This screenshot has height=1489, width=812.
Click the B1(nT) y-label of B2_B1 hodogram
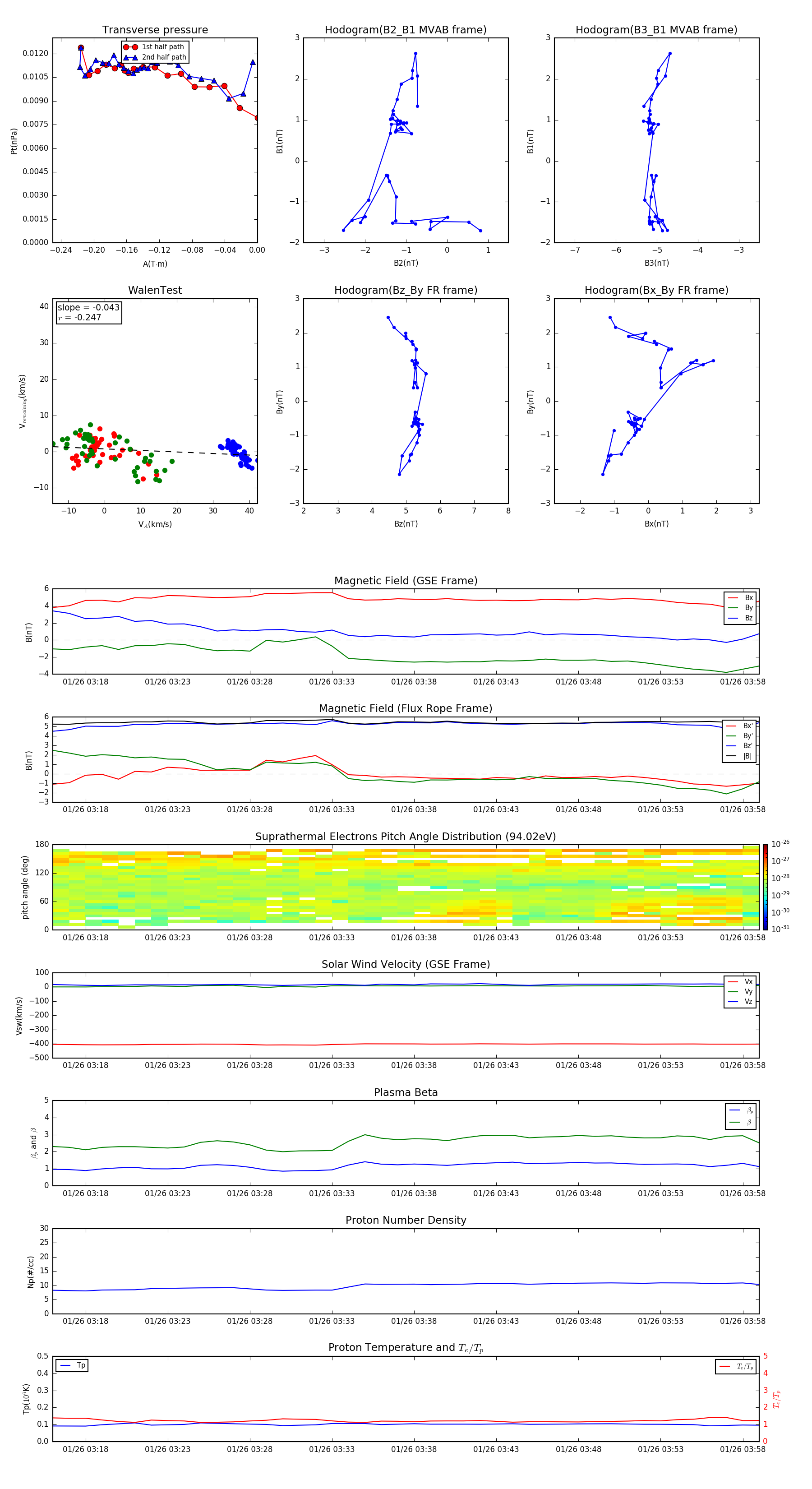[x=280, y=141]
